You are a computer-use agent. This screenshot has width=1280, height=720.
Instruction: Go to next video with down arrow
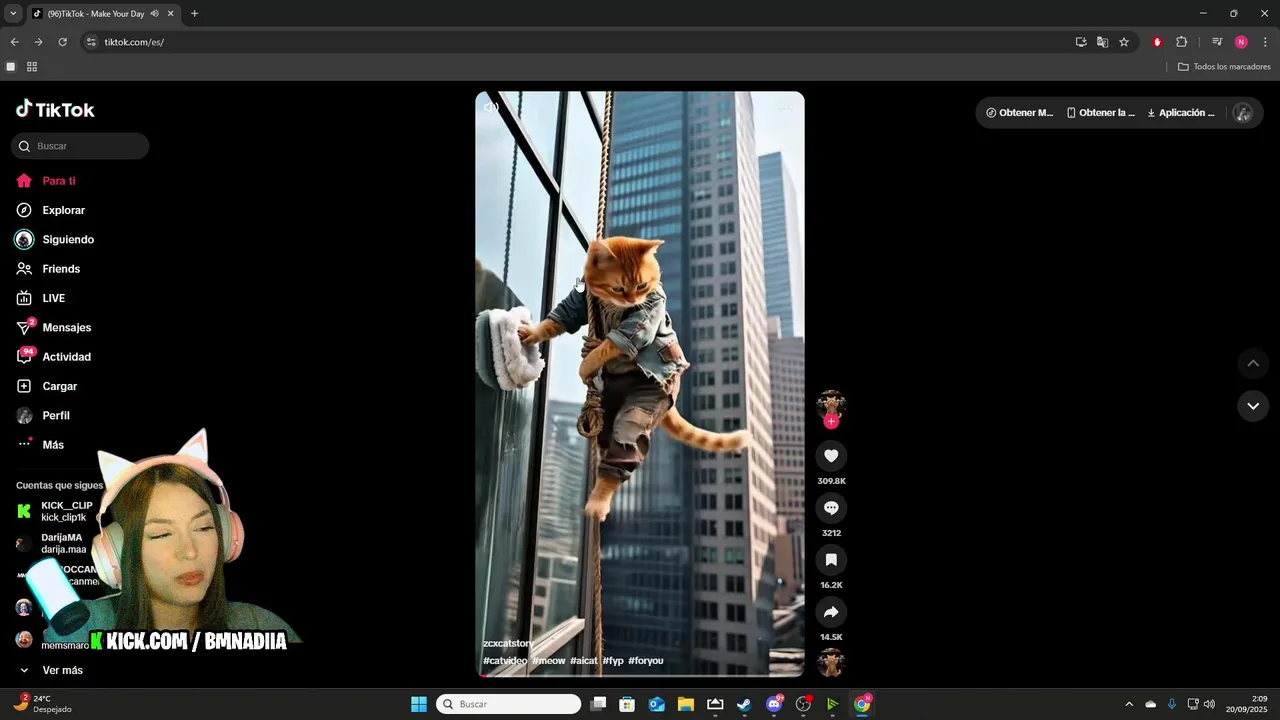coord(1253,406)
